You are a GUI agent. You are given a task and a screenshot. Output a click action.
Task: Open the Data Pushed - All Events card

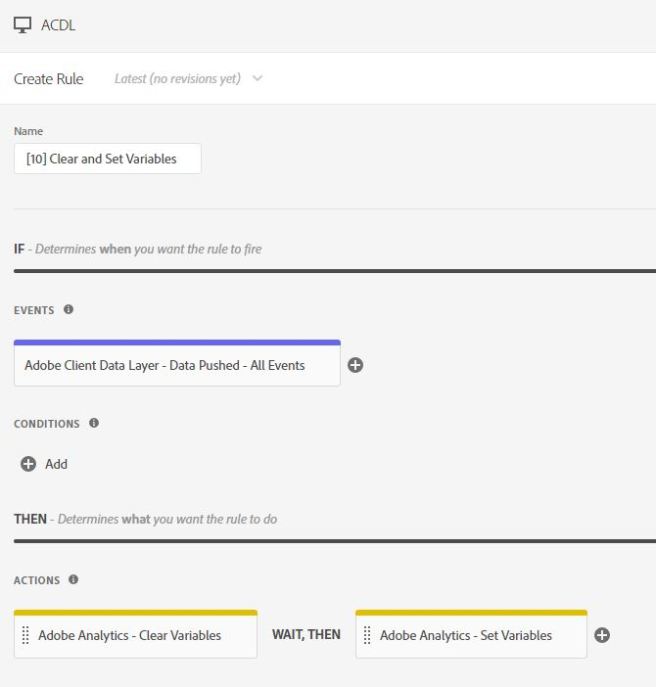coord(165,366)
